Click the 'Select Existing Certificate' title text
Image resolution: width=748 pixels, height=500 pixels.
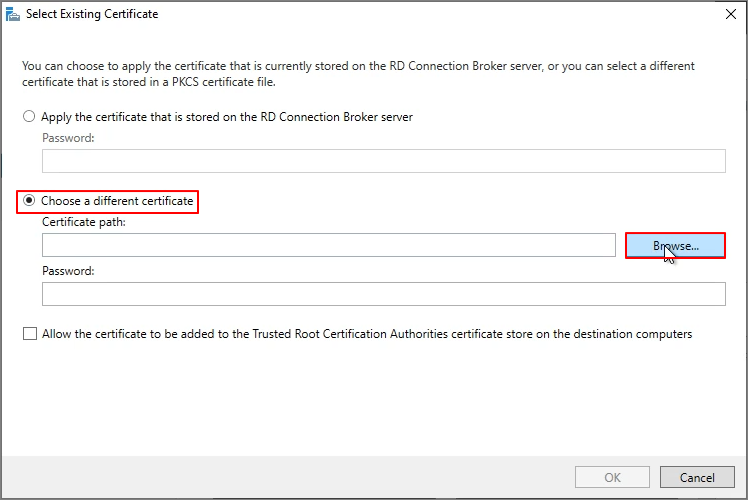pos(92,14)
